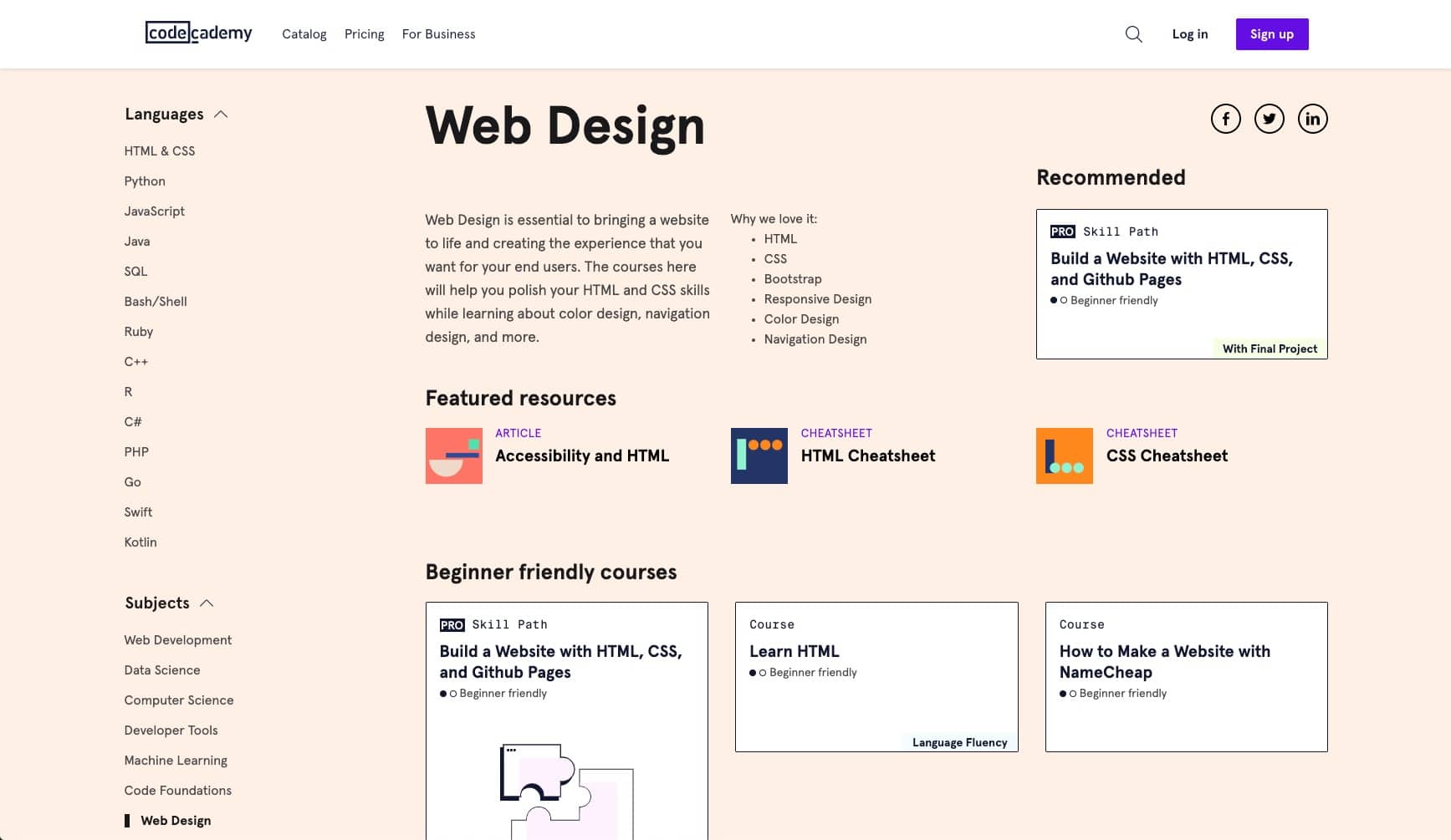
Task: Click the HTML Cheatsheet thumbnail icon
Action: (759, 456)
